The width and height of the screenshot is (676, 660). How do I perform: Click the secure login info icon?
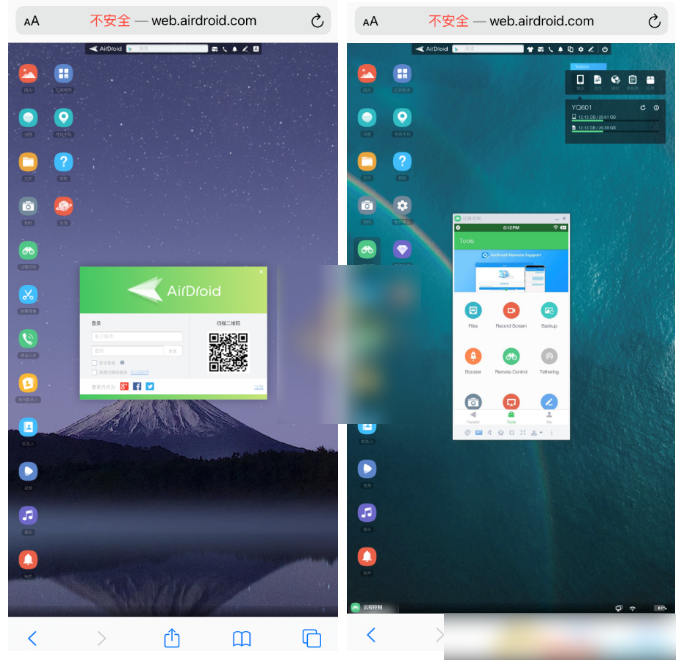point(122,363)
